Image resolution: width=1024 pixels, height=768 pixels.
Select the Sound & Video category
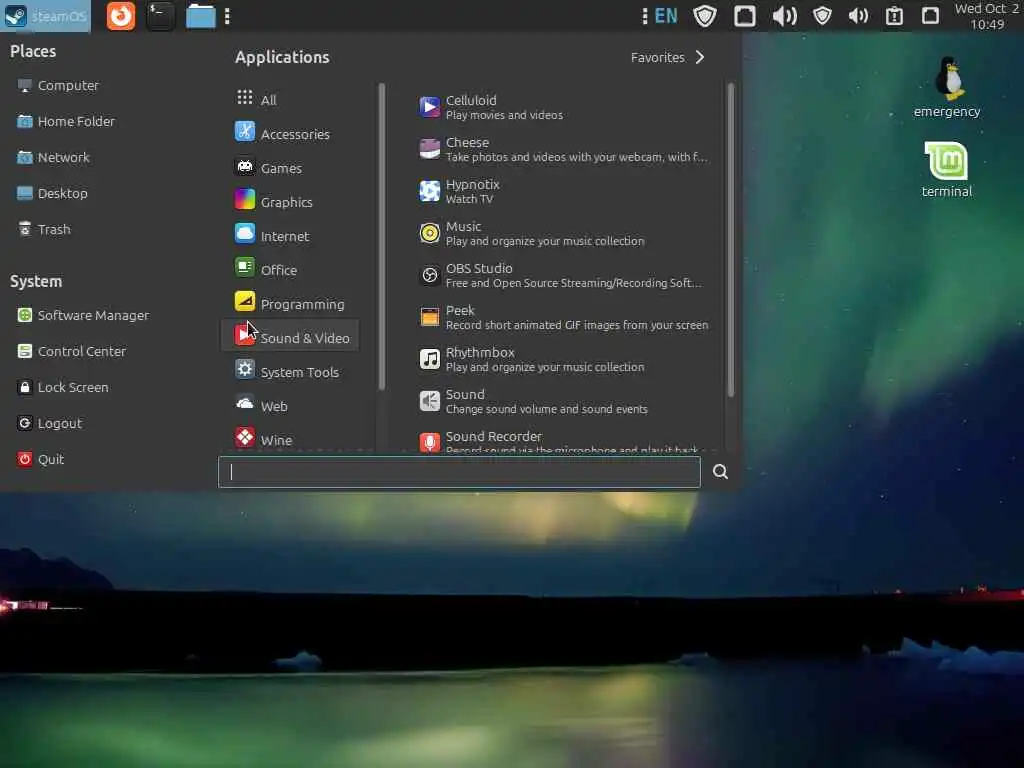[289, 335]
